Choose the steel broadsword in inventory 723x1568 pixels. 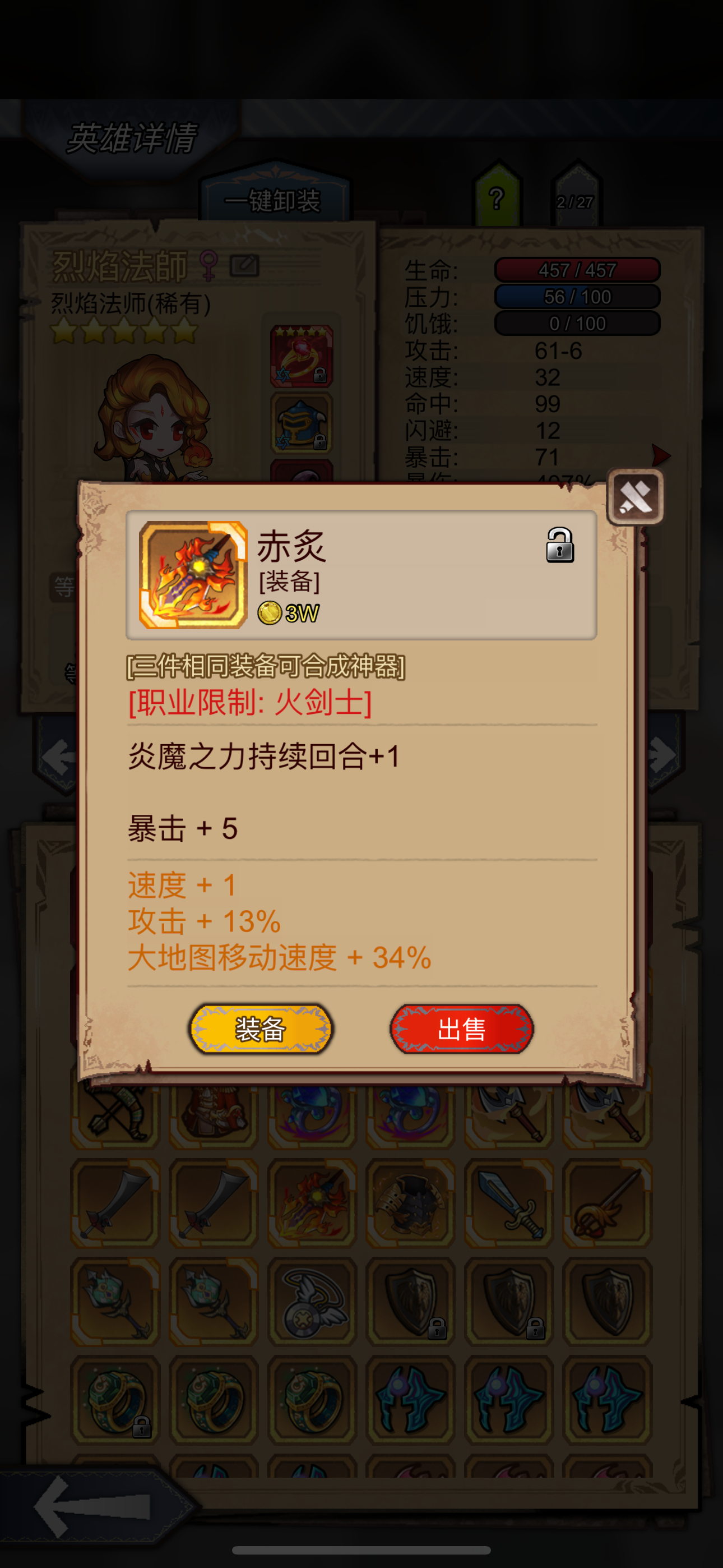pos(509,1203)
